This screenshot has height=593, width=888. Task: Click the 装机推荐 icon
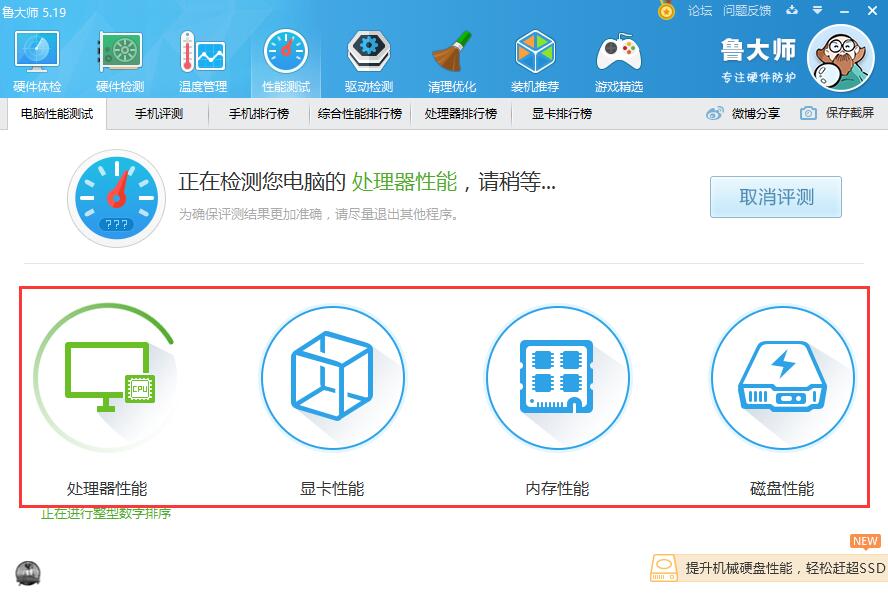(535, 57)
